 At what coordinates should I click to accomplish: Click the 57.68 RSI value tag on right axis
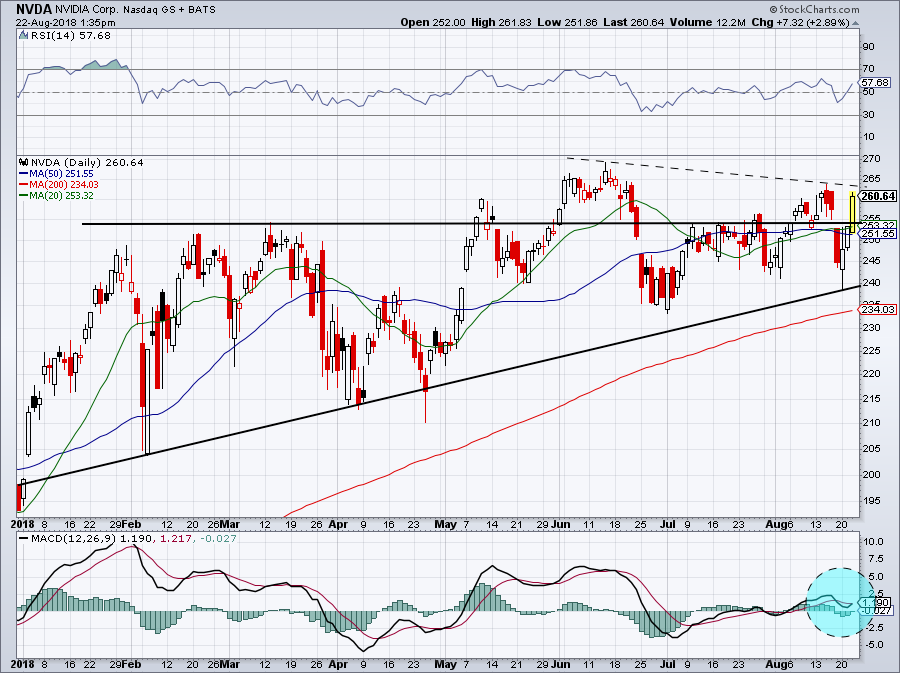click(875, 83)
